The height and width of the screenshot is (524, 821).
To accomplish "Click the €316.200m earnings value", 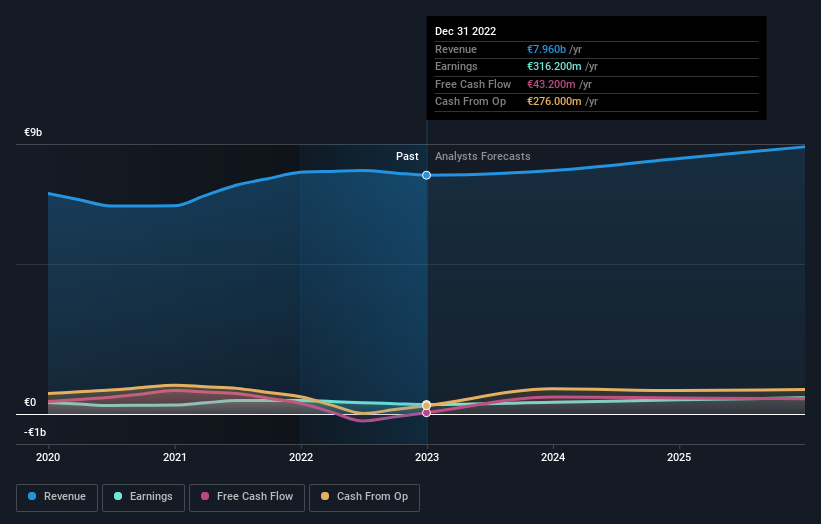I will 554,66.
